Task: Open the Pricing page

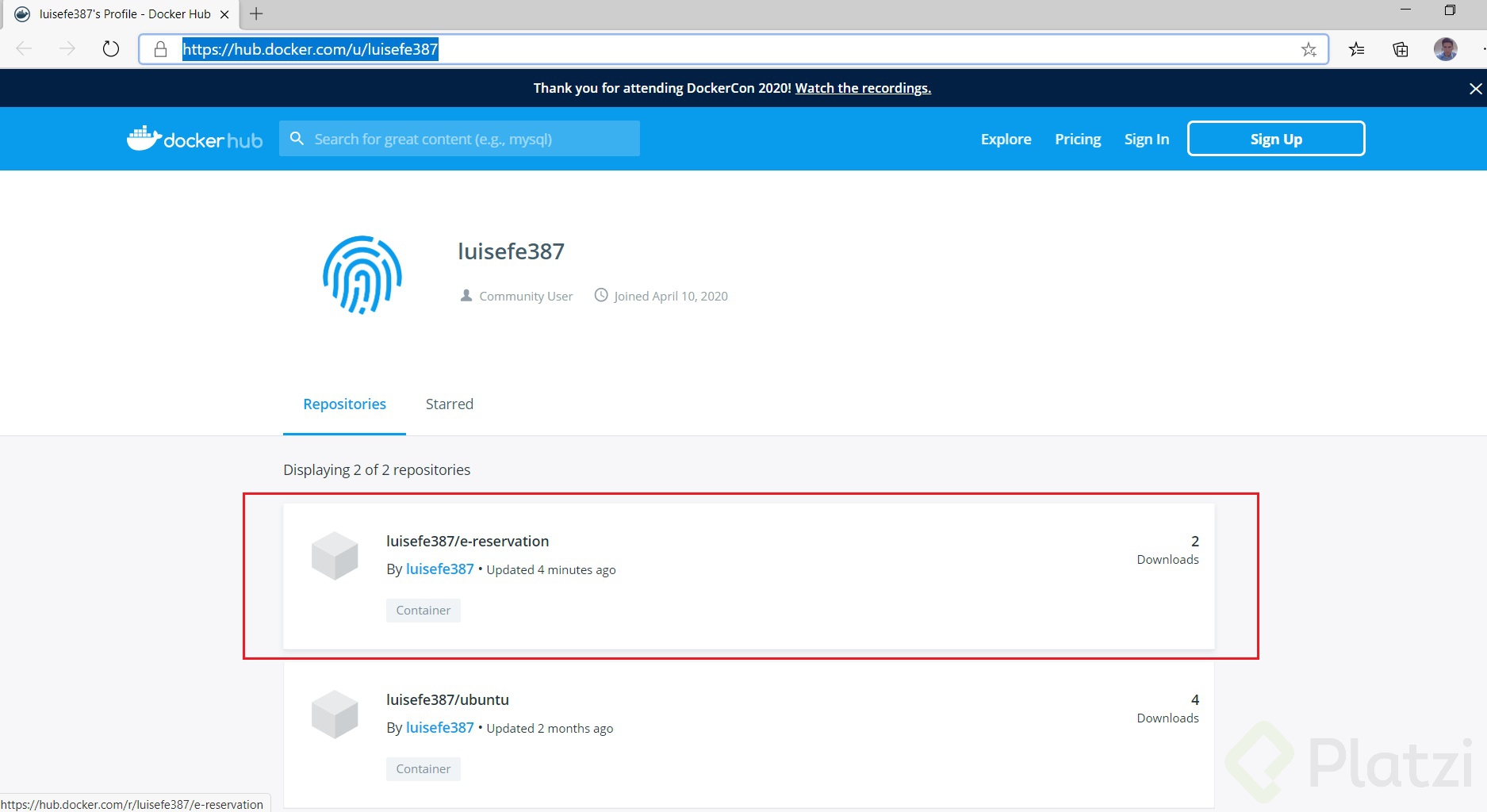Action: pos(1078,139)
